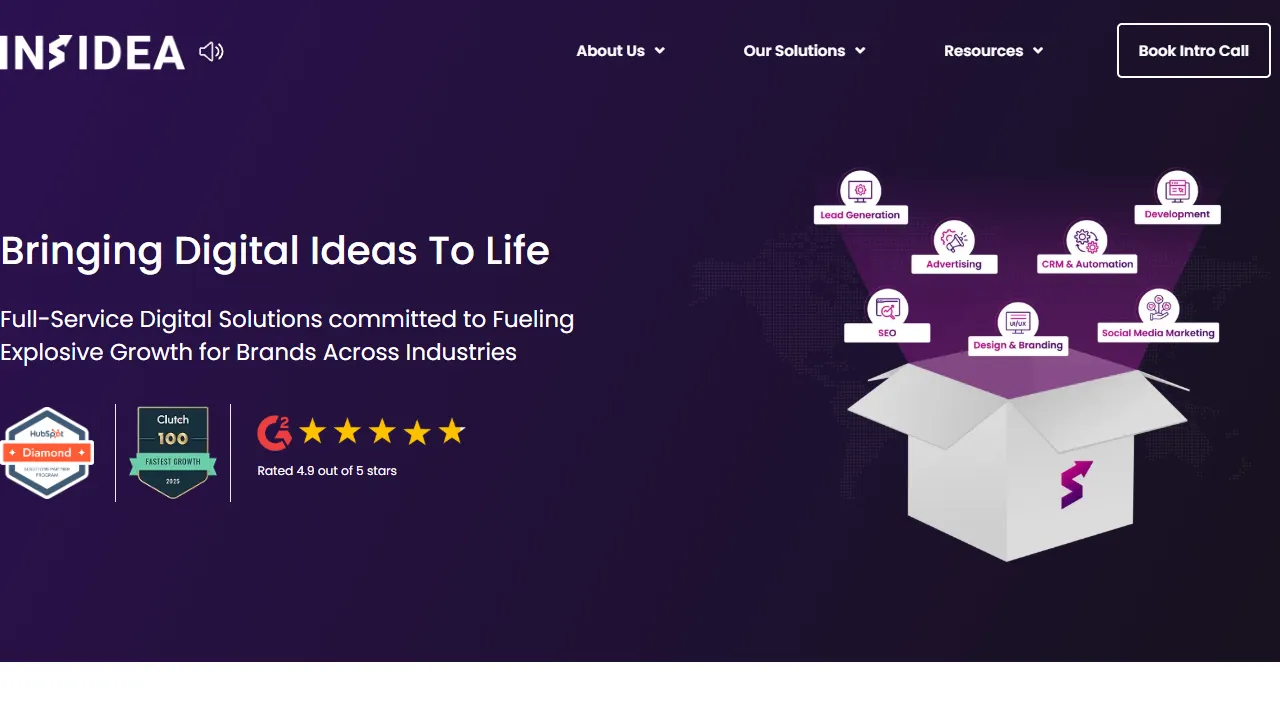Click the HubSpot Diamond partner badge
The height and width of the screenshot is (720, 1280).
coord(47,452)
